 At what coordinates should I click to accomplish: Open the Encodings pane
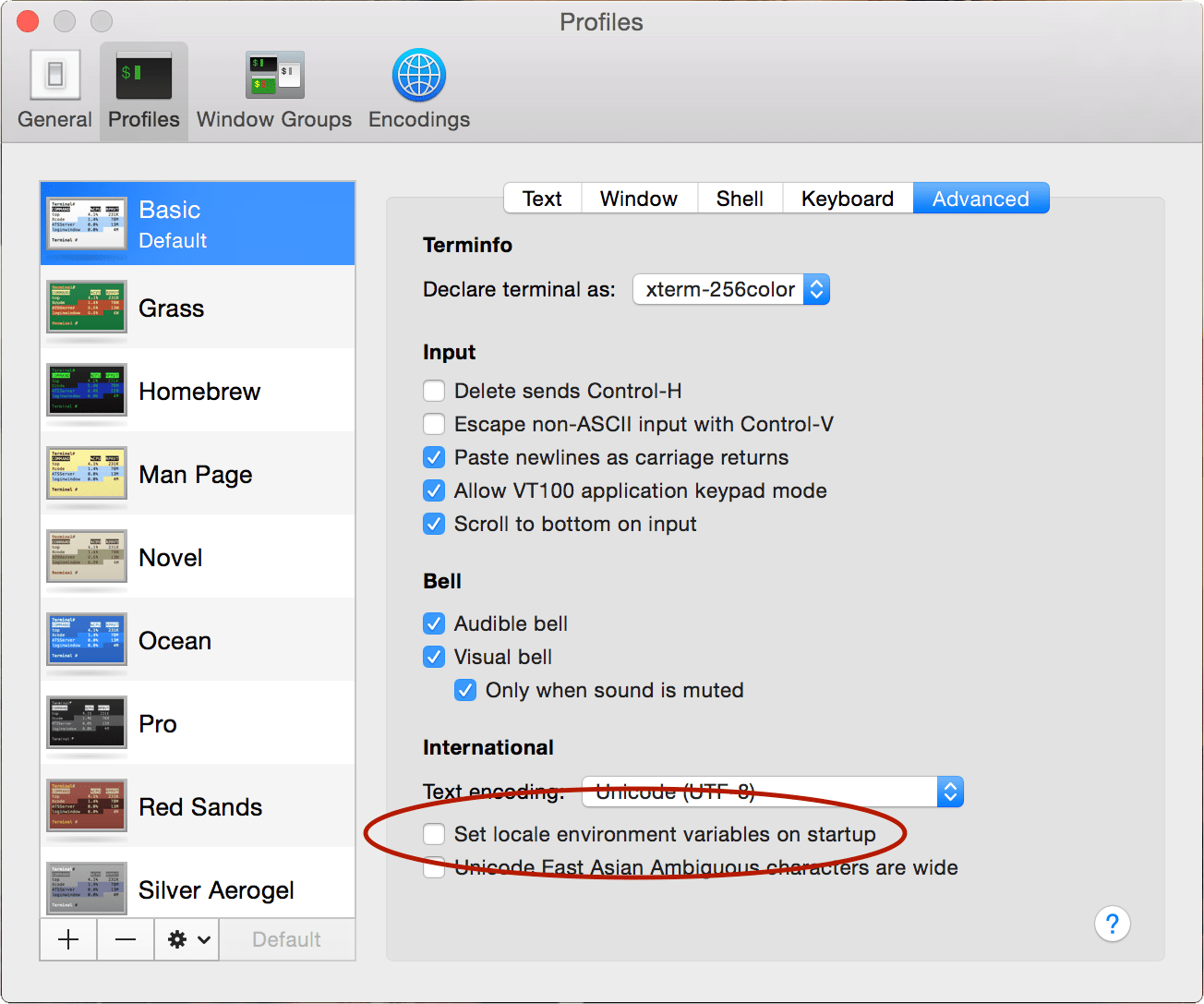[418, 90]
